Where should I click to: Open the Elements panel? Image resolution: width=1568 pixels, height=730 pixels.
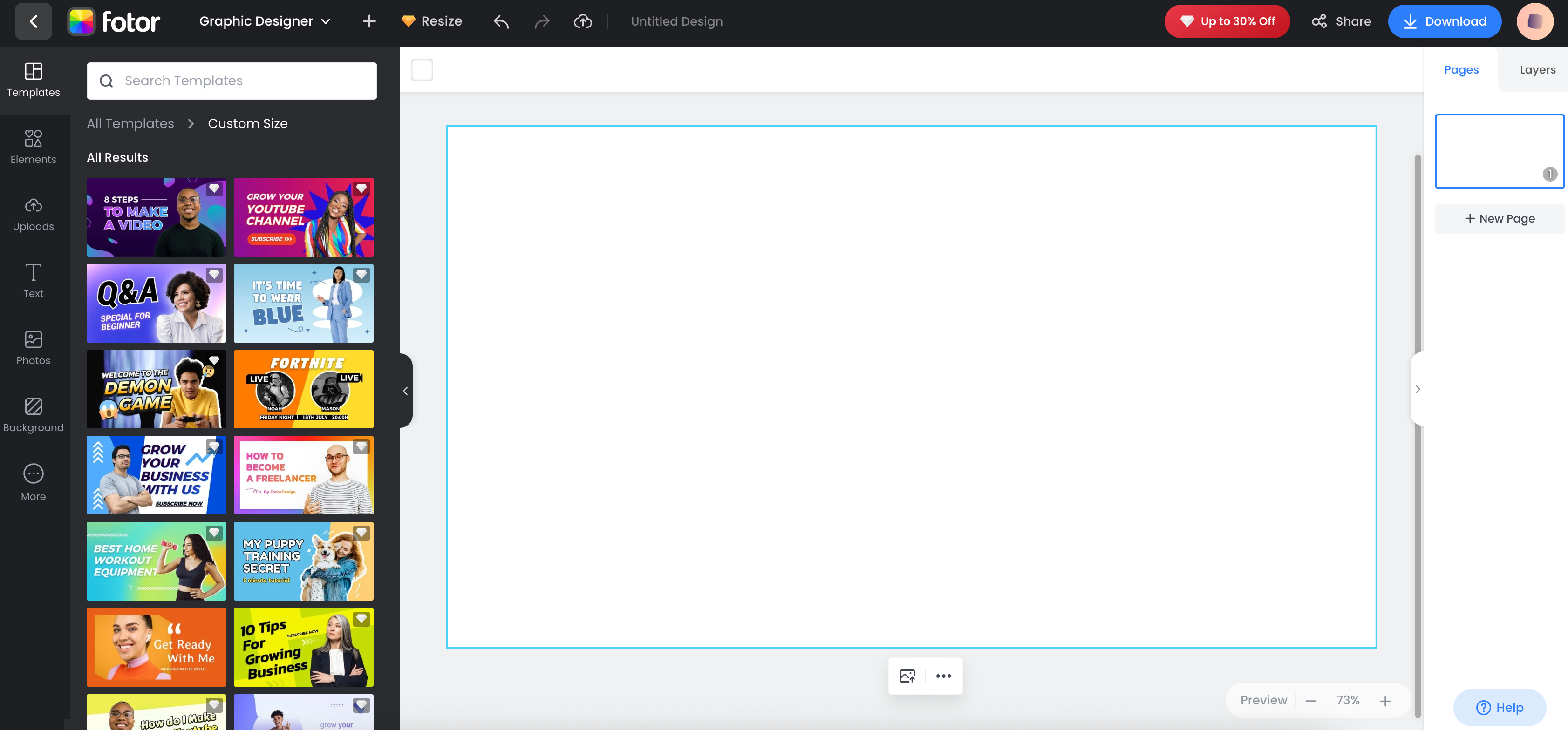(33, 145)
